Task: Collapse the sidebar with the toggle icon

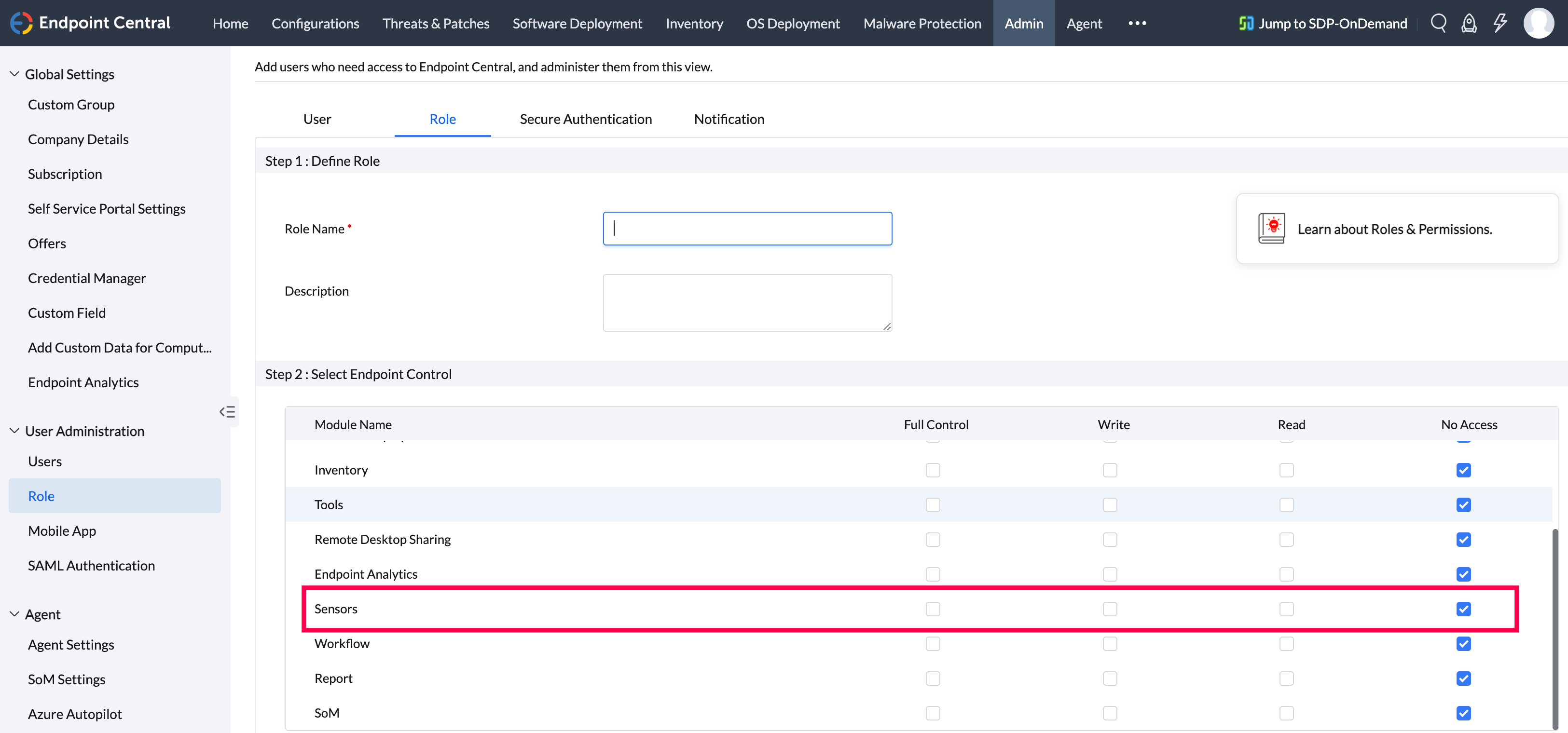Action: tap(227, 412)
